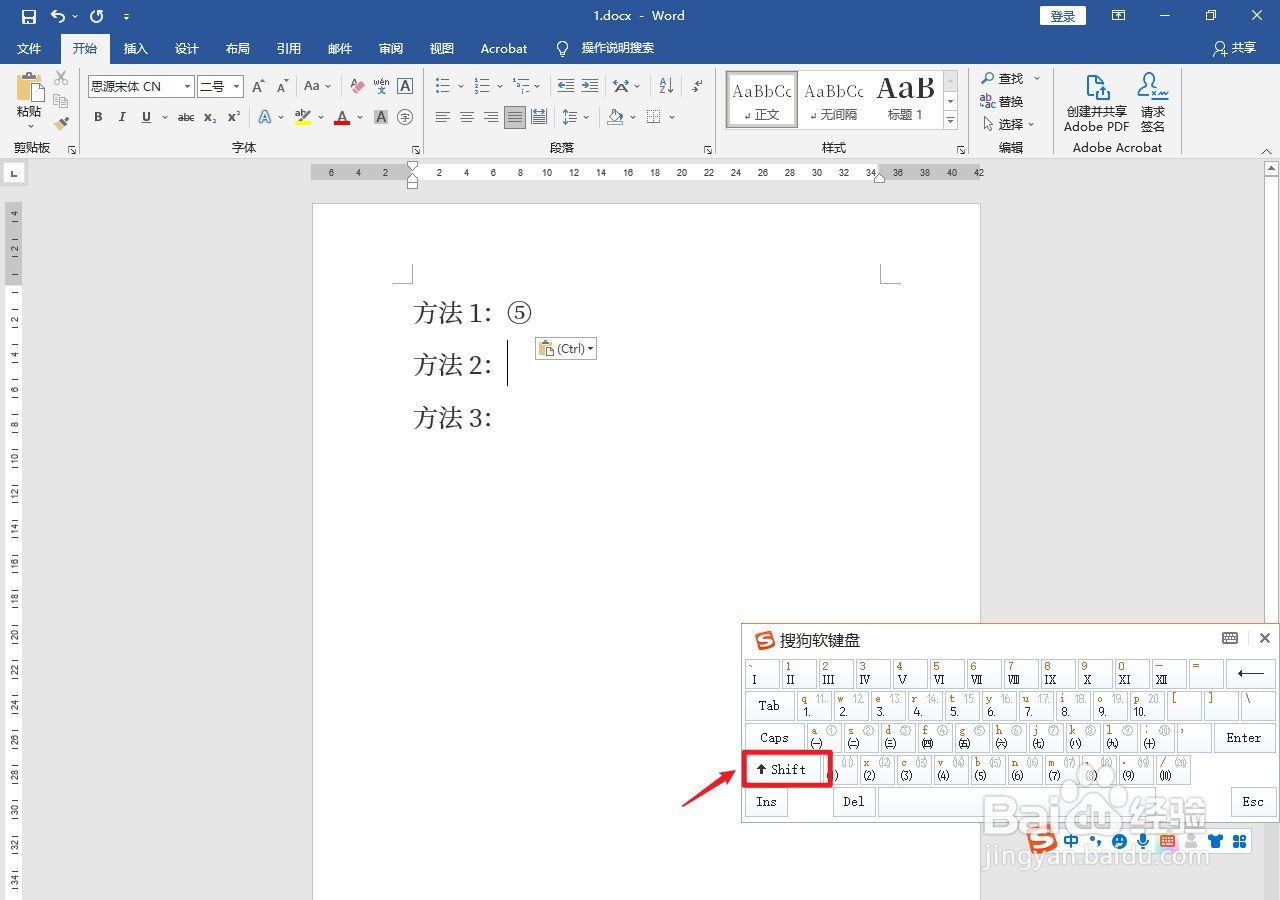Toggle superscript formatting
1280x900 pixels.
(235, 117)
